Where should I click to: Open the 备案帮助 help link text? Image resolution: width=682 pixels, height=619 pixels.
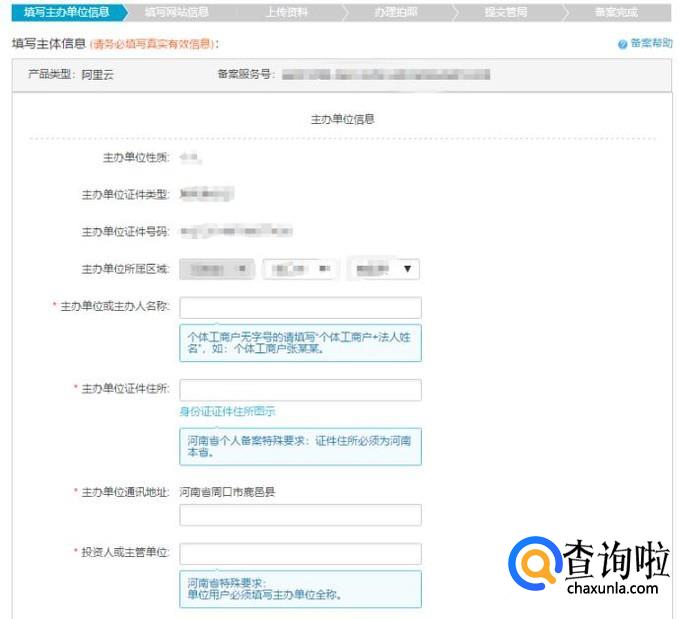pyautogui.click(x=652, y=45)
